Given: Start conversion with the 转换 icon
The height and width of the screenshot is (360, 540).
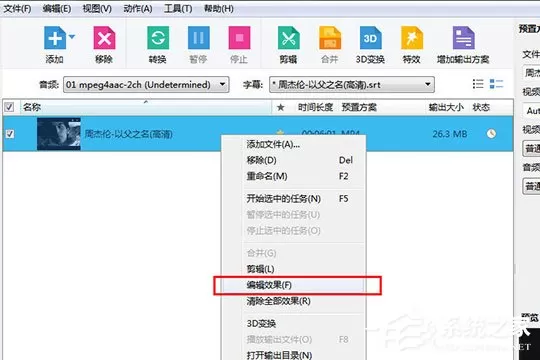Looking at the screenshot, I should click(x=158, y=38).
